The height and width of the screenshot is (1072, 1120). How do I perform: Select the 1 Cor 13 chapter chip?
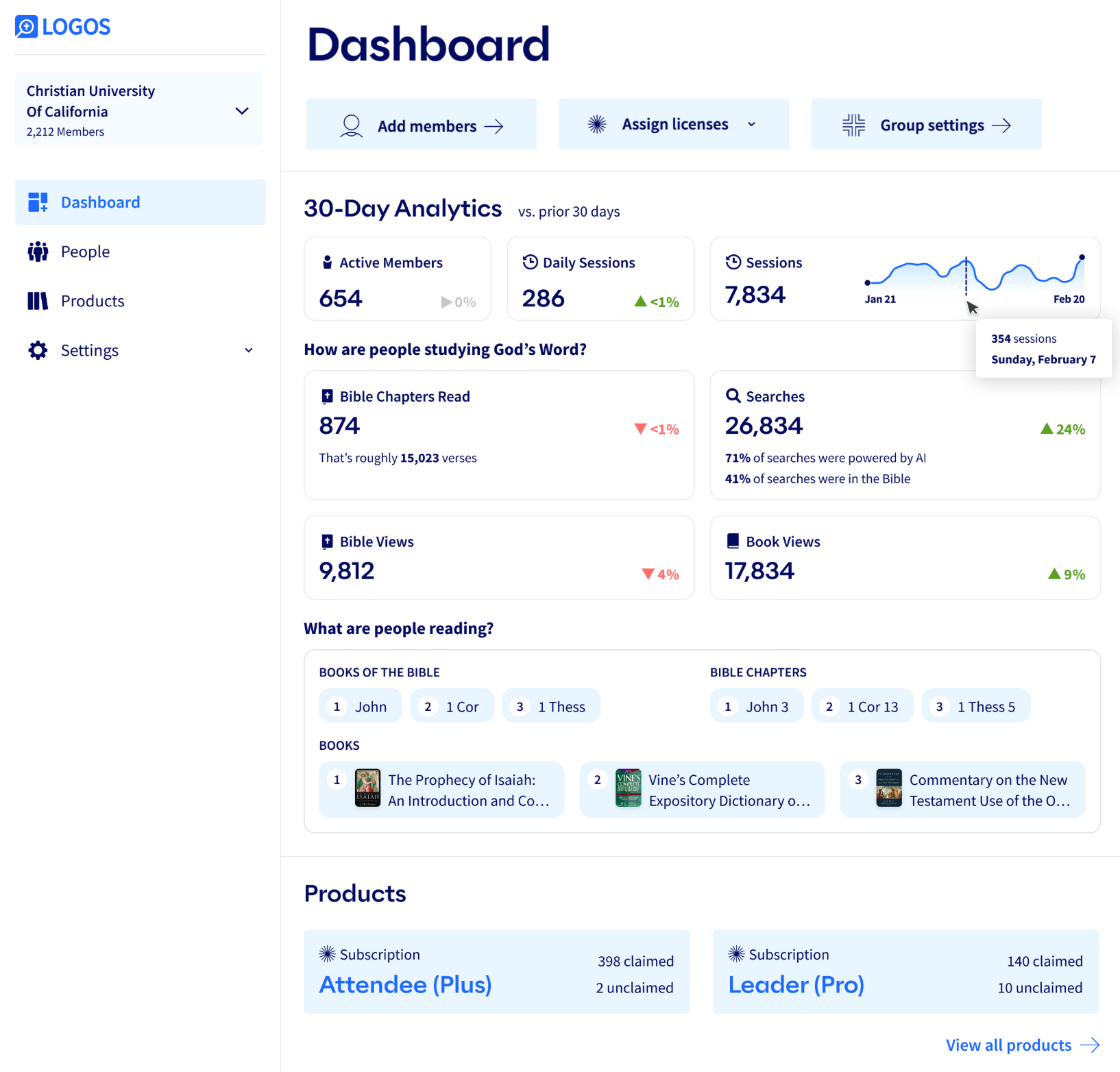[x=862, y=706]
